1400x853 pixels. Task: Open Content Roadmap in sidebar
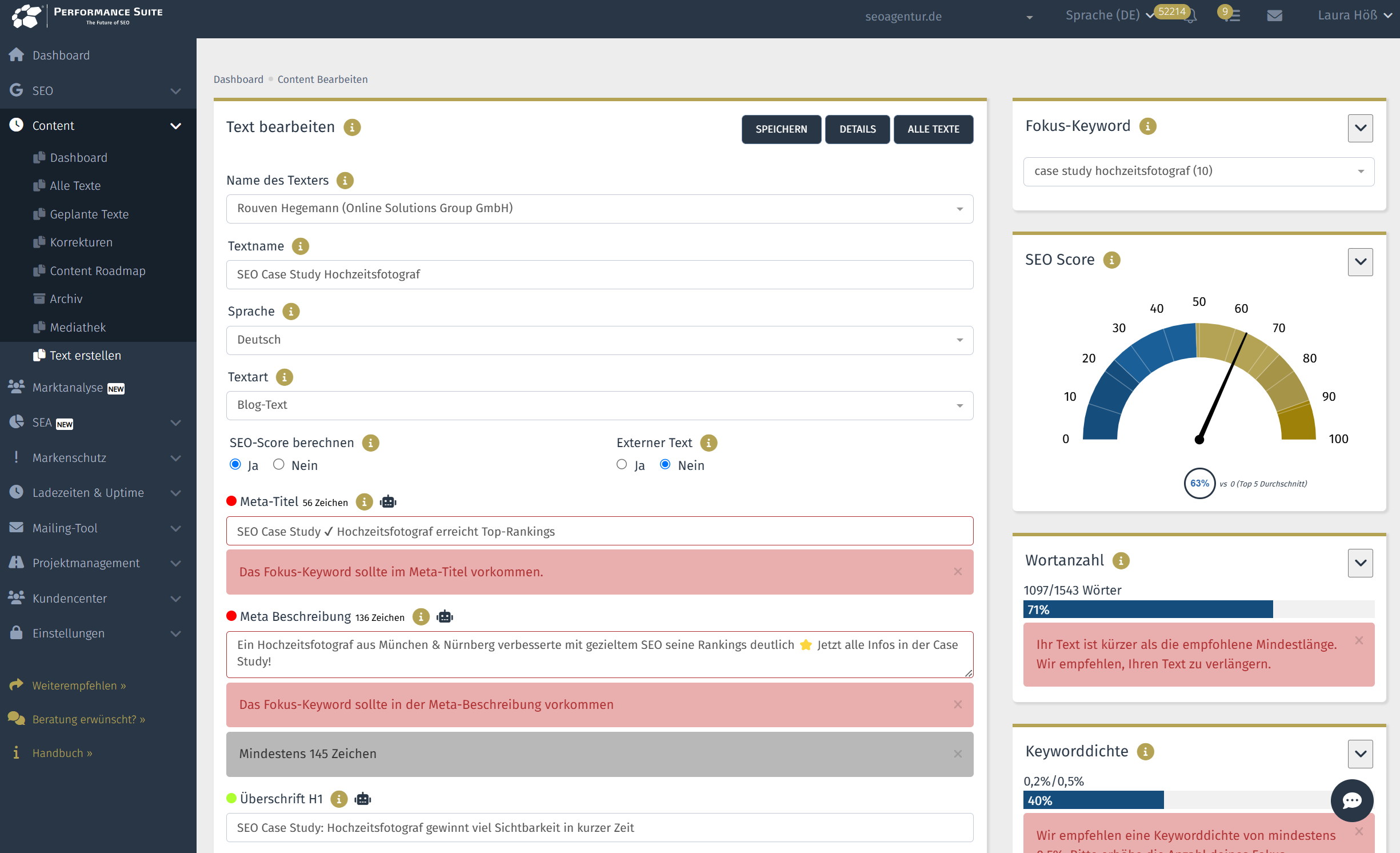[x=97, y=270]
